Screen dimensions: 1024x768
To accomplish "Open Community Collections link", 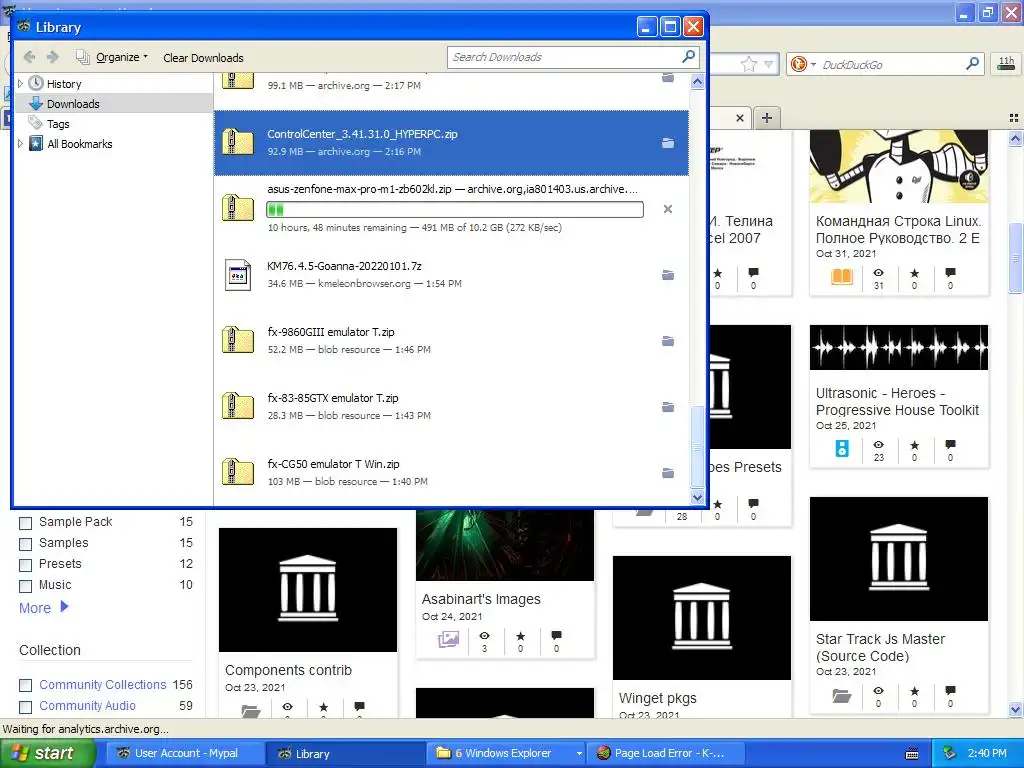I will tap(103, 684).
